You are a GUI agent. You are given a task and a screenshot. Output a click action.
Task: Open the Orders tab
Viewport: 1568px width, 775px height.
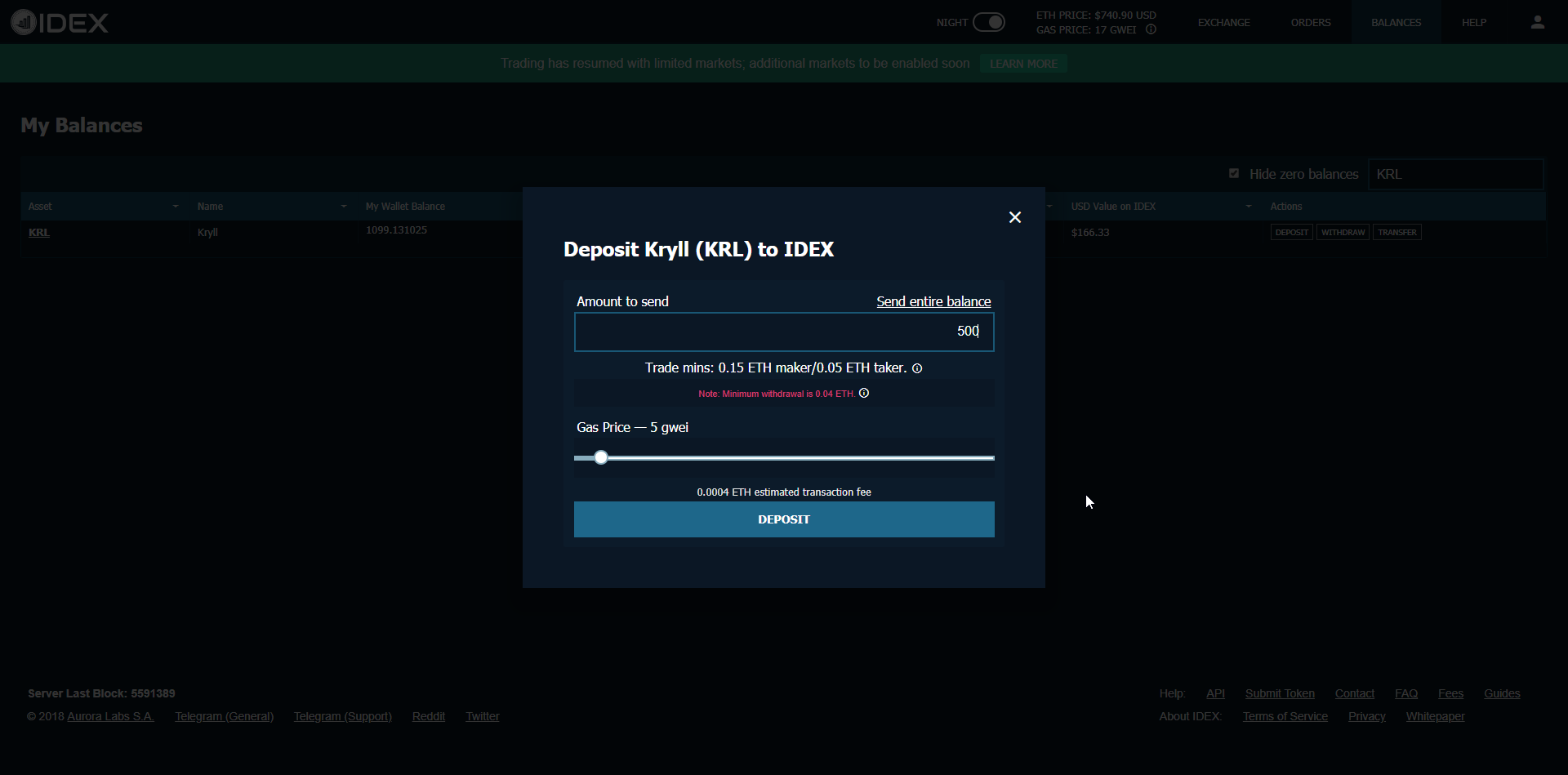(1311, 22)
